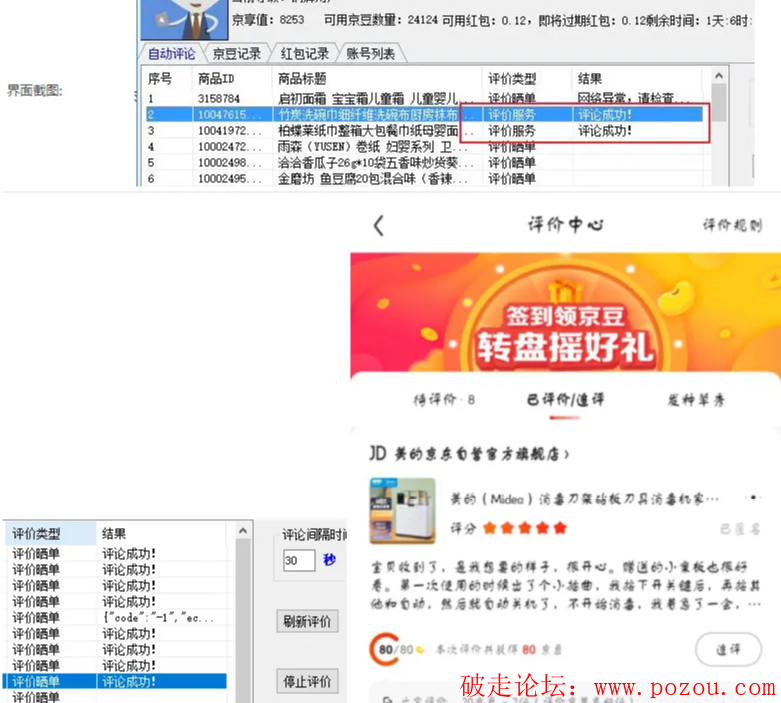Click the top table's vertical scrollbar thumb
This screenshot has width=781, height=703.
click(x=718, y=102)
